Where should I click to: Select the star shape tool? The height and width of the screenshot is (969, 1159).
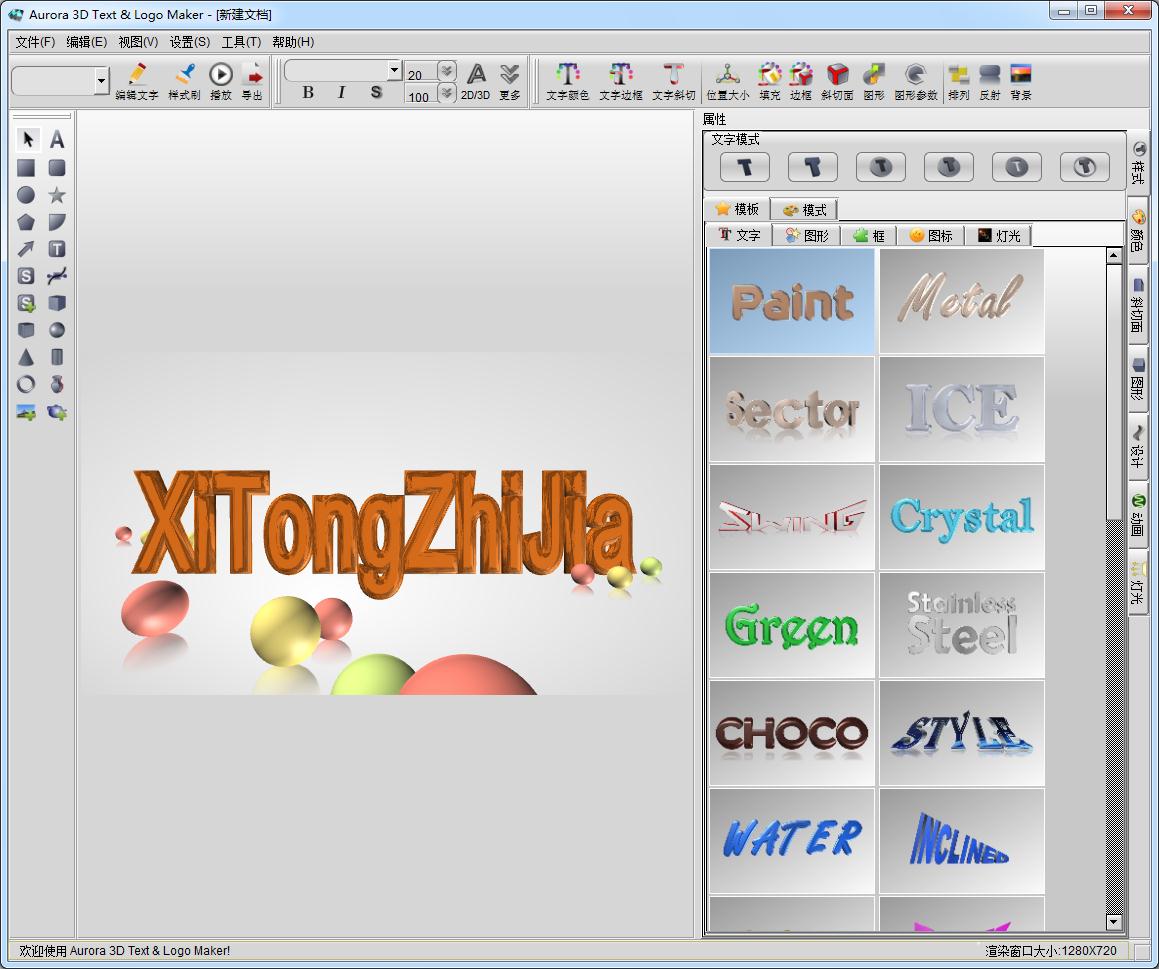[x=57, y=195]
